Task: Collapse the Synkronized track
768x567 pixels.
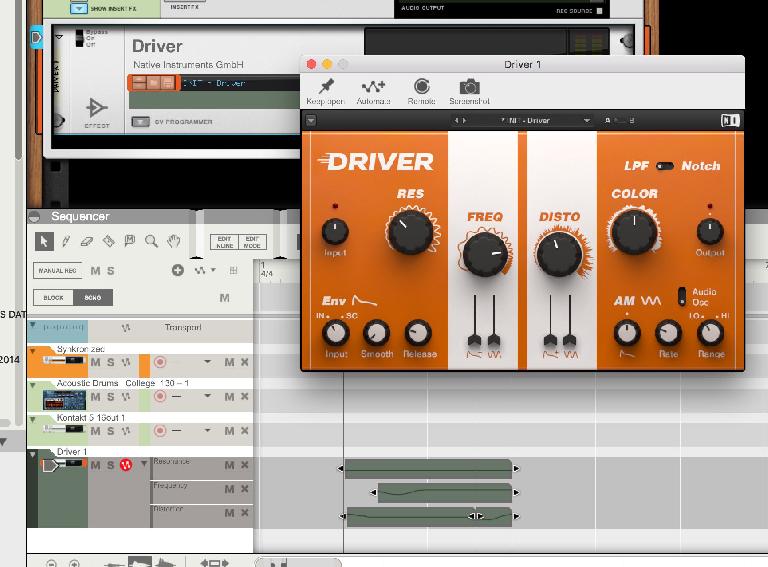Action: (x=33, y=351)
